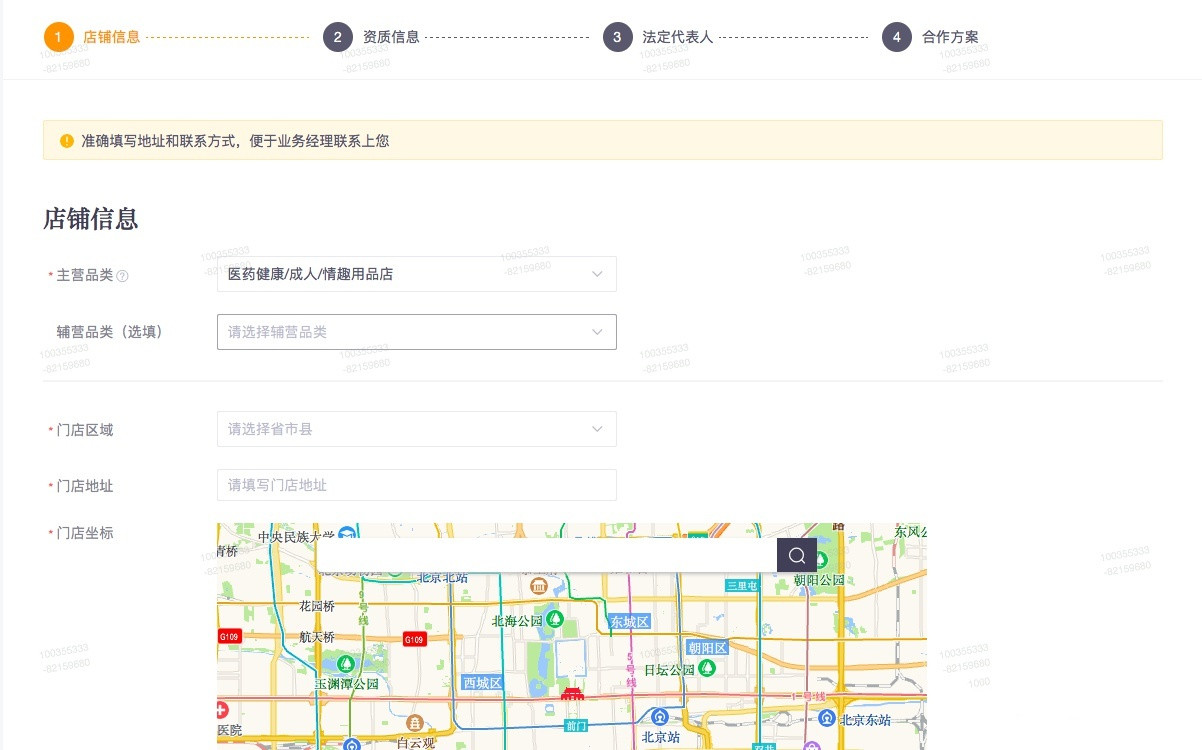Click the 日坛公园 green park icon
Viewport: 1202px width, 750px height.
coord(706,669)
